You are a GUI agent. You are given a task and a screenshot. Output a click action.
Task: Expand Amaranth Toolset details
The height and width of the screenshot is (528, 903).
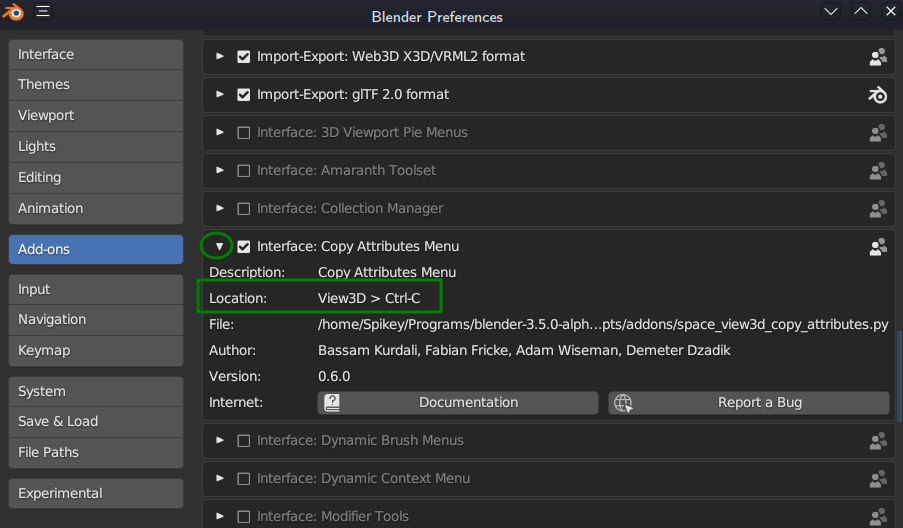click(219, 170)
